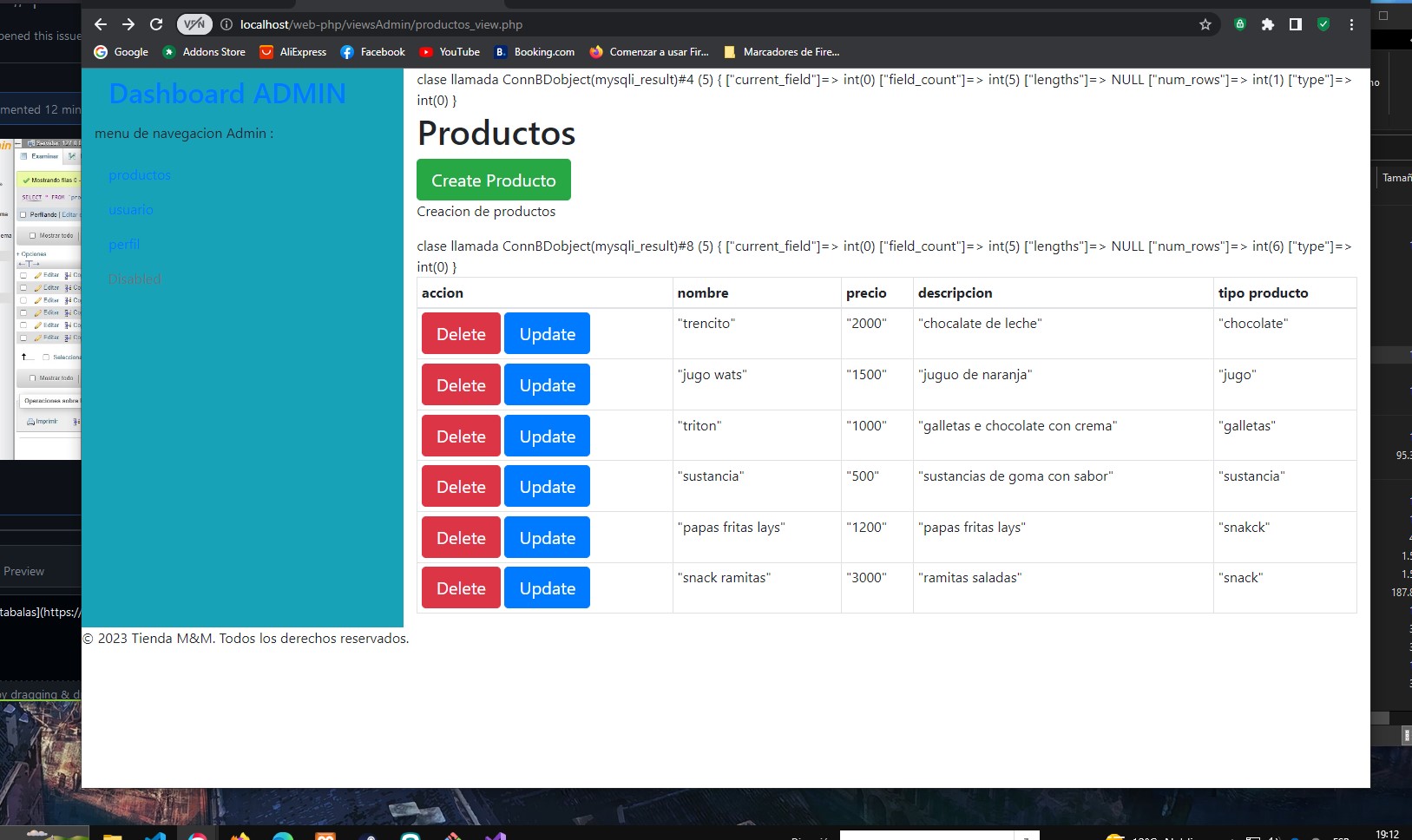Image resolution: width=1412 pixels, height=840 pixels.
Task: Enable the Mostrar todo checkbox
Action: (x=32, y=234)
